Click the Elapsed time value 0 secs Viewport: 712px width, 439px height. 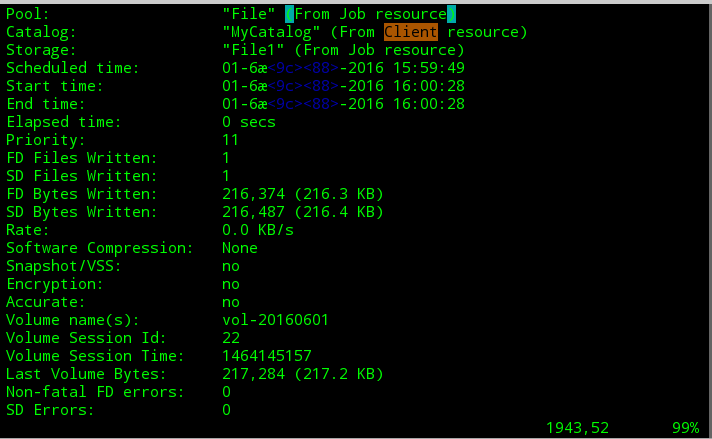coord(249,122)
